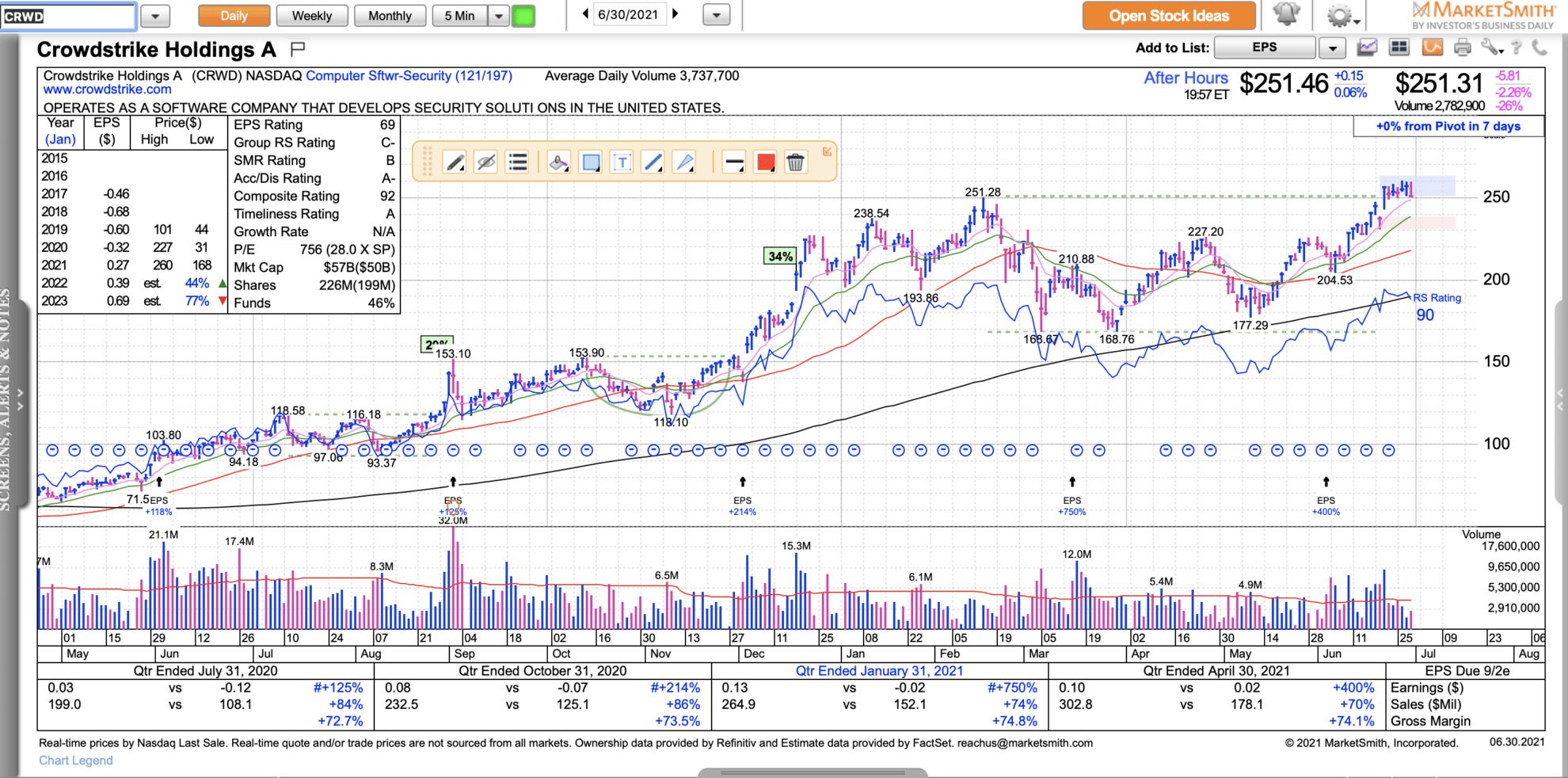
Task: Go to previous date with left arrow
Action: 585,14
